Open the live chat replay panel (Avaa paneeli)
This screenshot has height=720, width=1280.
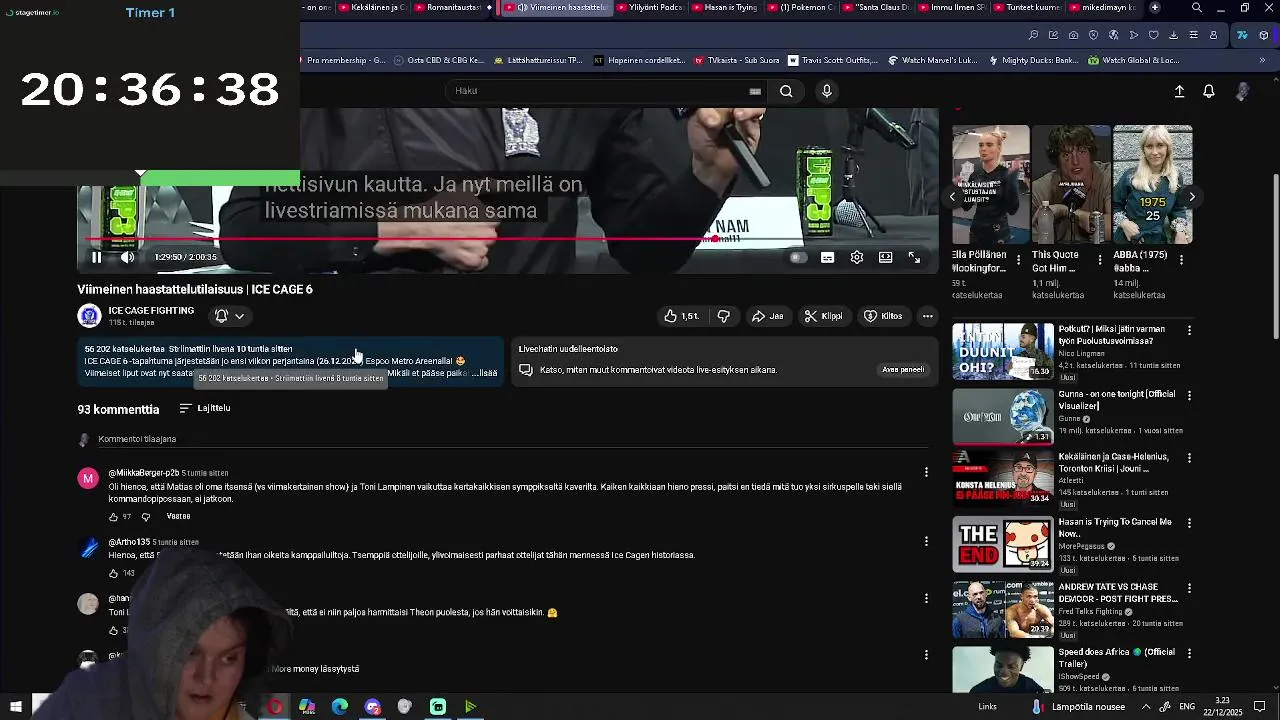(x=903, y=370)
